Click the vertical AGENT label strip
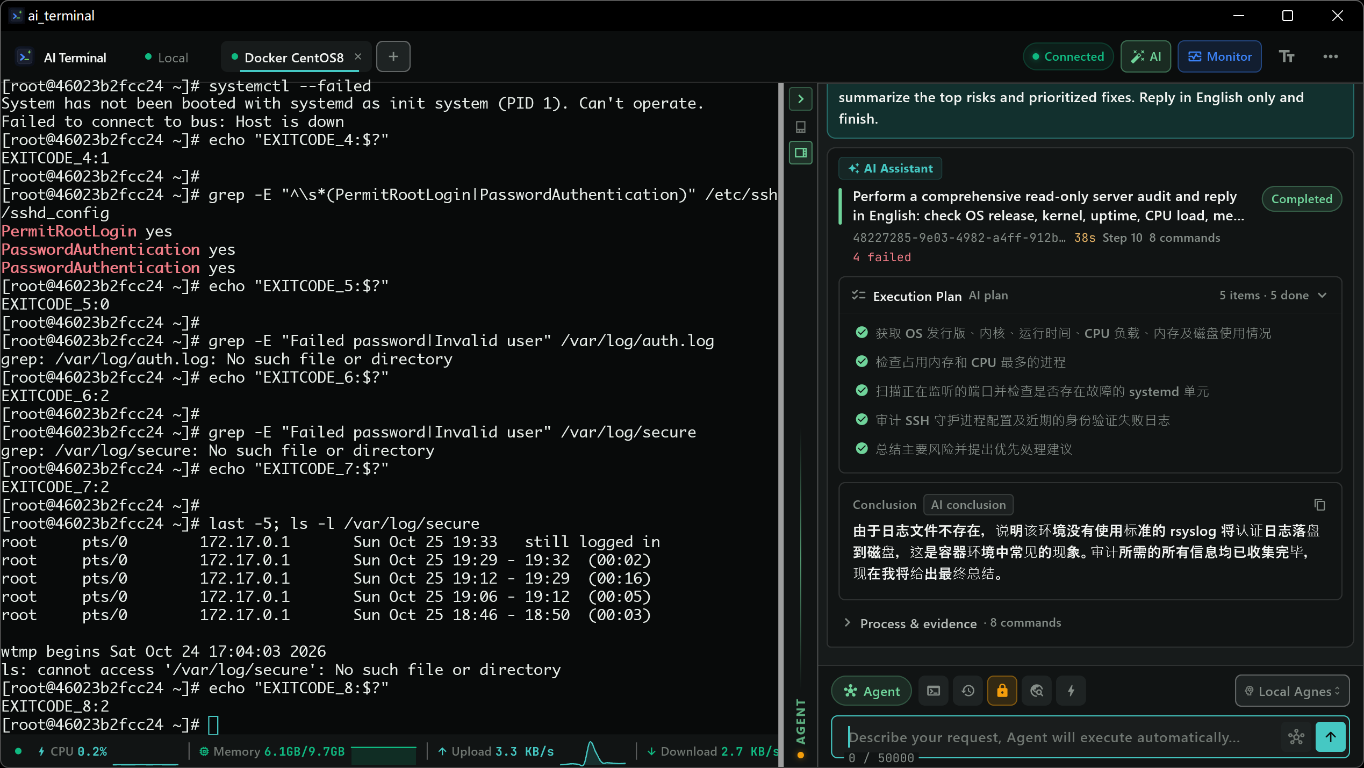 click(x=800, y=722)
